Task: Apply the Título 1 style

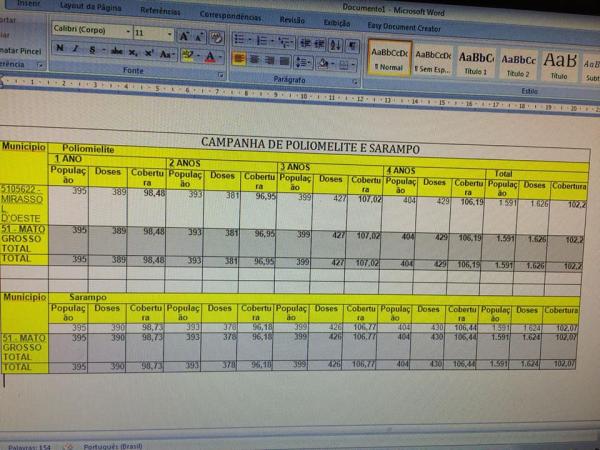Action: pos(475,61)
